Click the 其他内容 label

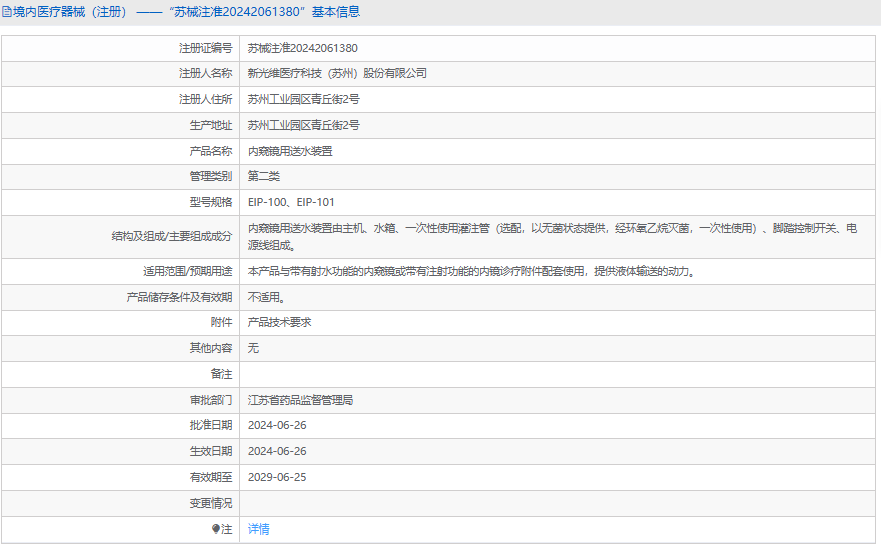[x=211, y=348]
